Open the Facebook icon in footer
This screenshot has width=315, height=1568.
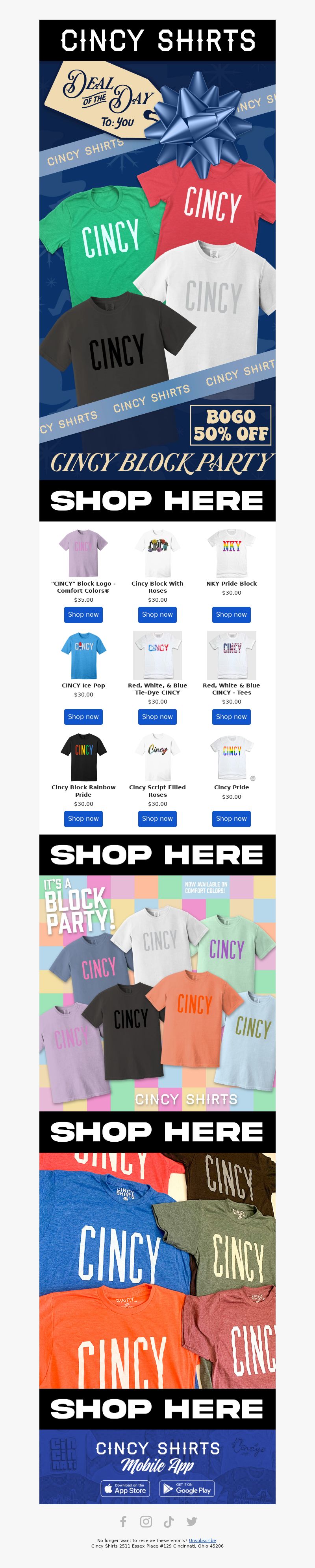123,1521
